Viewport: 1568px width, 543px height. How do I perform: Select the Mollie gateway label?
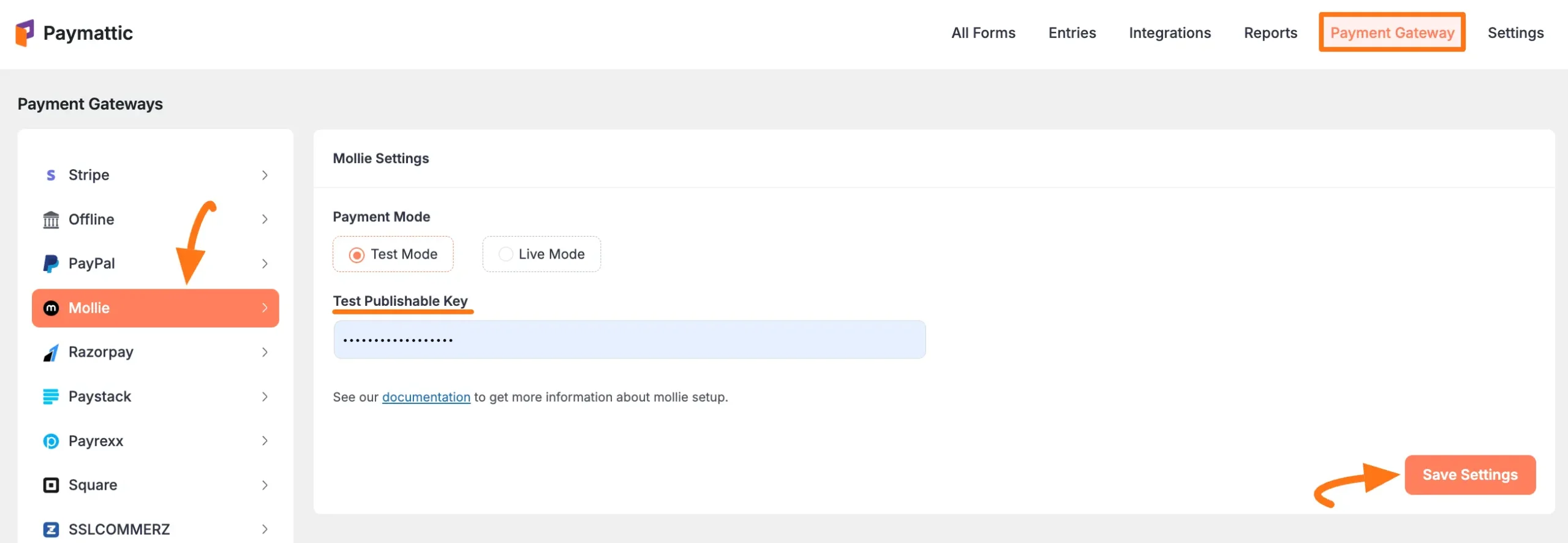pyautogui.click(x=89, y=308)
